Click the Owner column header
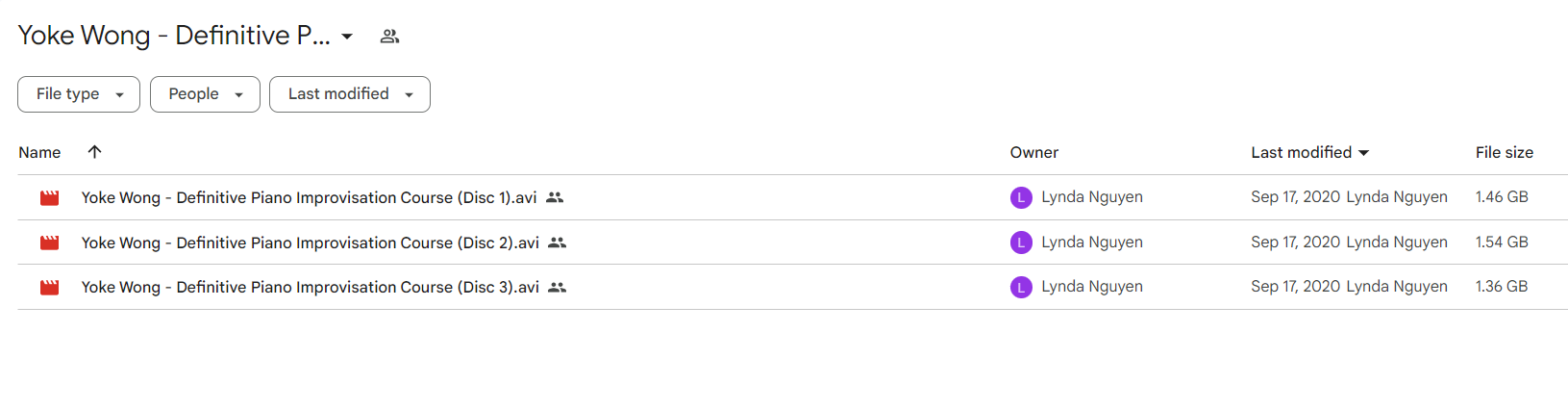The height and width of the screenshot is (409, 1568). click(x=1034, y=152)
